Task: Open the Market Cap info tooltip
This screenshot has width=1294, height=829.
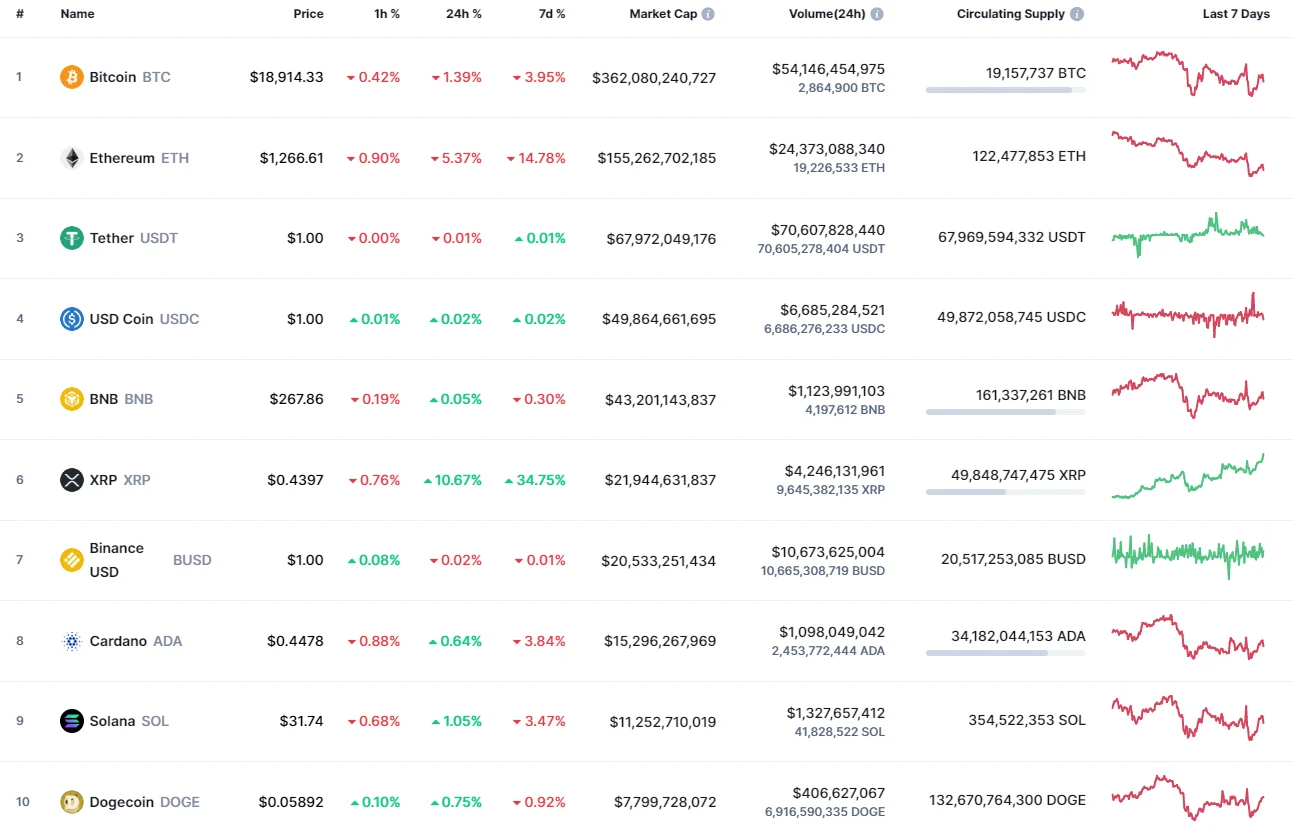Action: coord(709,14)
